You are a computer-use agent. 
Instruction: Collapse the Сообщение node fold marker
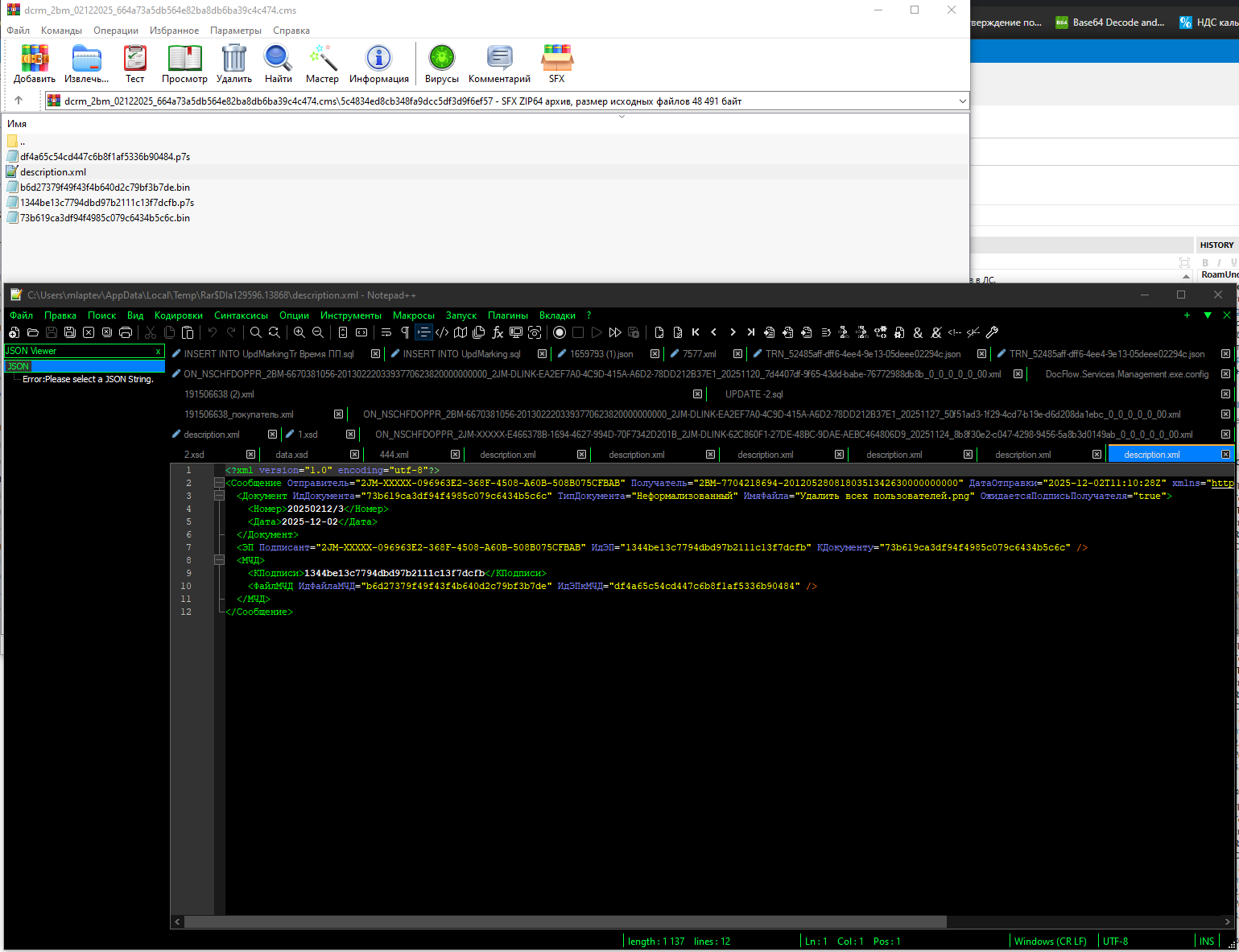(x=219, y=483)
